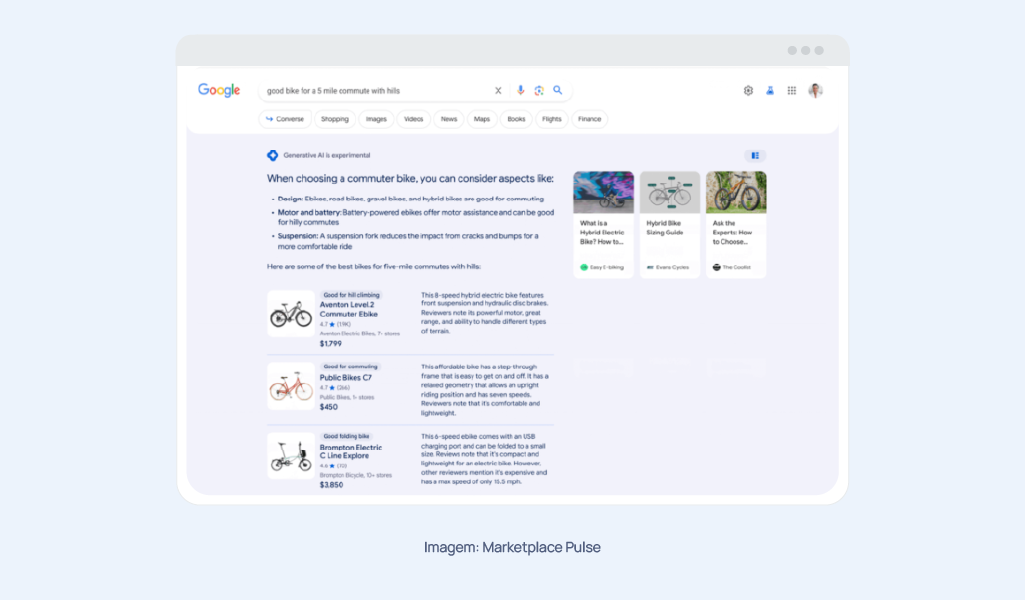1025x600 pixels.
Task: Click 'When choosing a commuter bike' heading
Action: click(x=410, y=178)
